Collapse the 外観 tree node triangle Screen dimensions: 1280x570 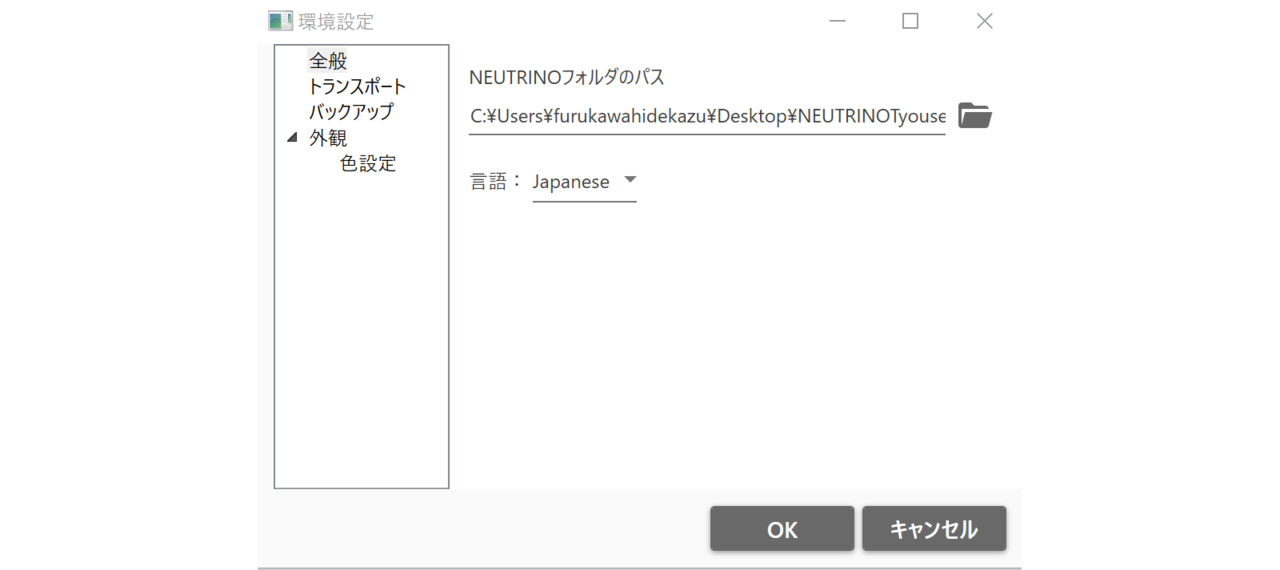[x=292, y=138]
